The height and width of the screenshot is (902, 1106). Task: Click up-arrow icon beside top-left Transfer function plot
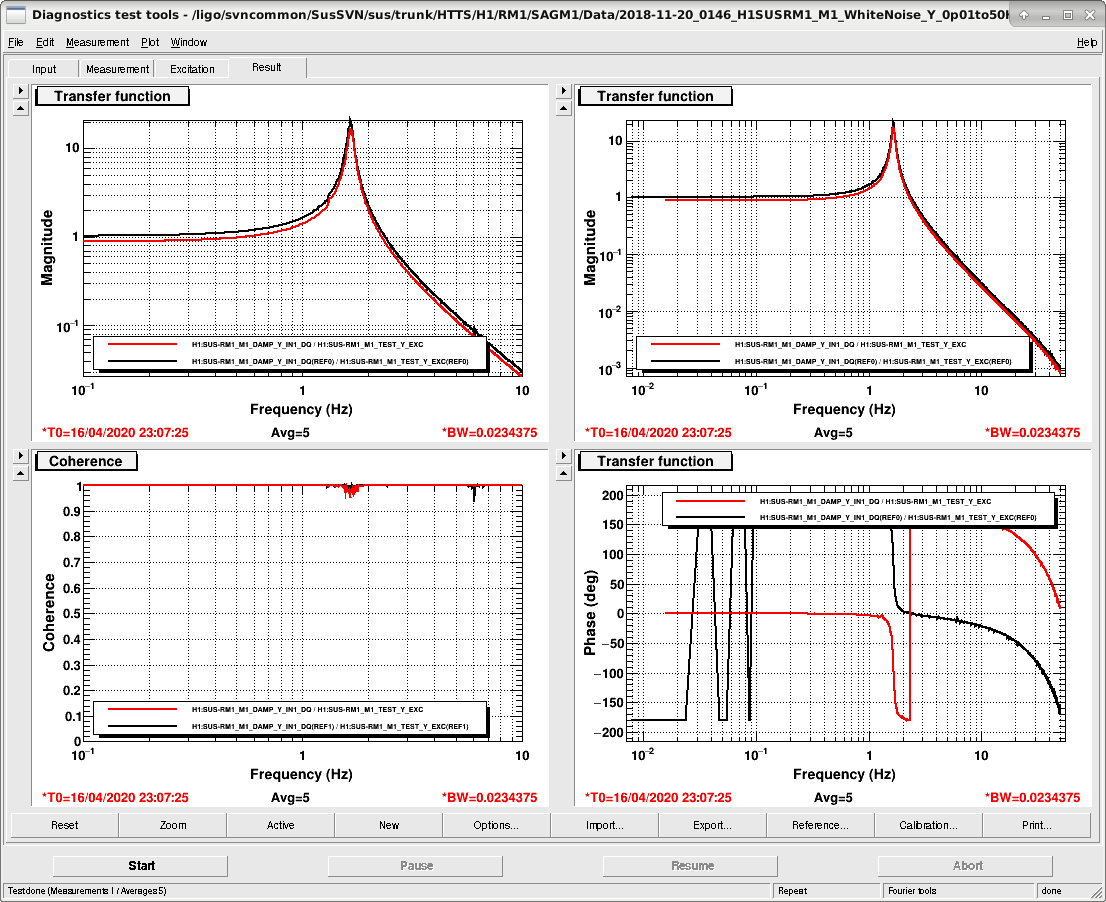coord(20,109)
